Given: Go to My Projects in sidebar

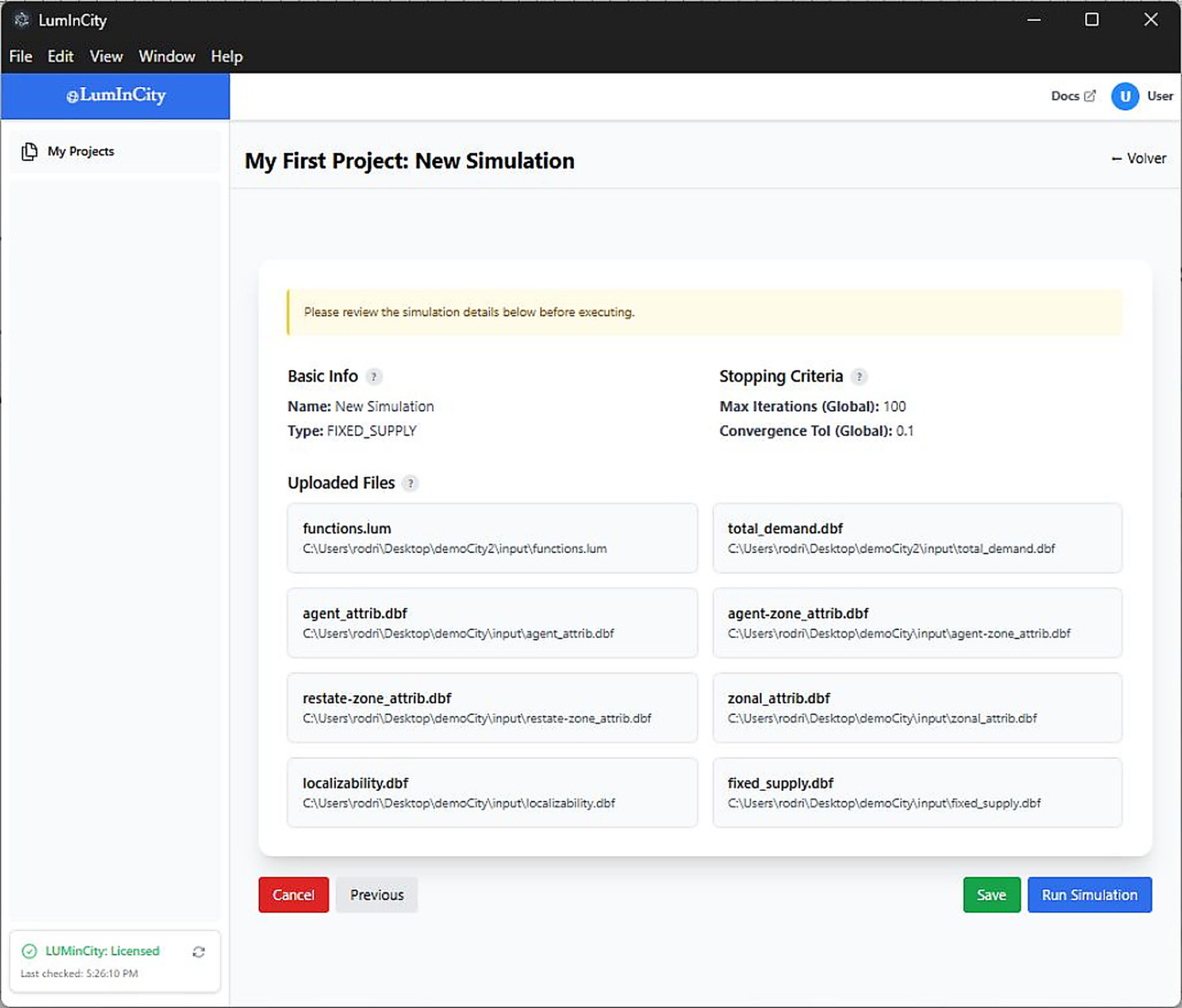Looking at the screenshot, I should [x=115, y=152].
